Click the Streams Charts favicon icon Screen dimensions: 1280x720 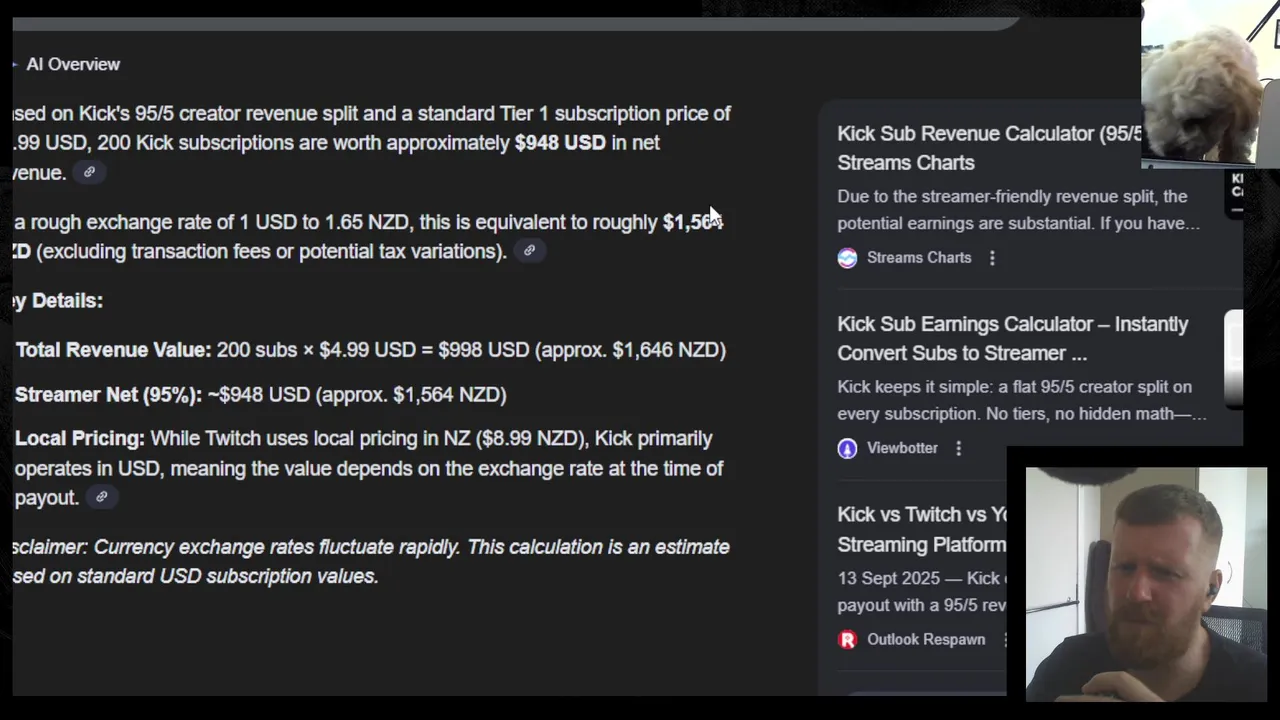pyautogui.click(x=847, y=258)
